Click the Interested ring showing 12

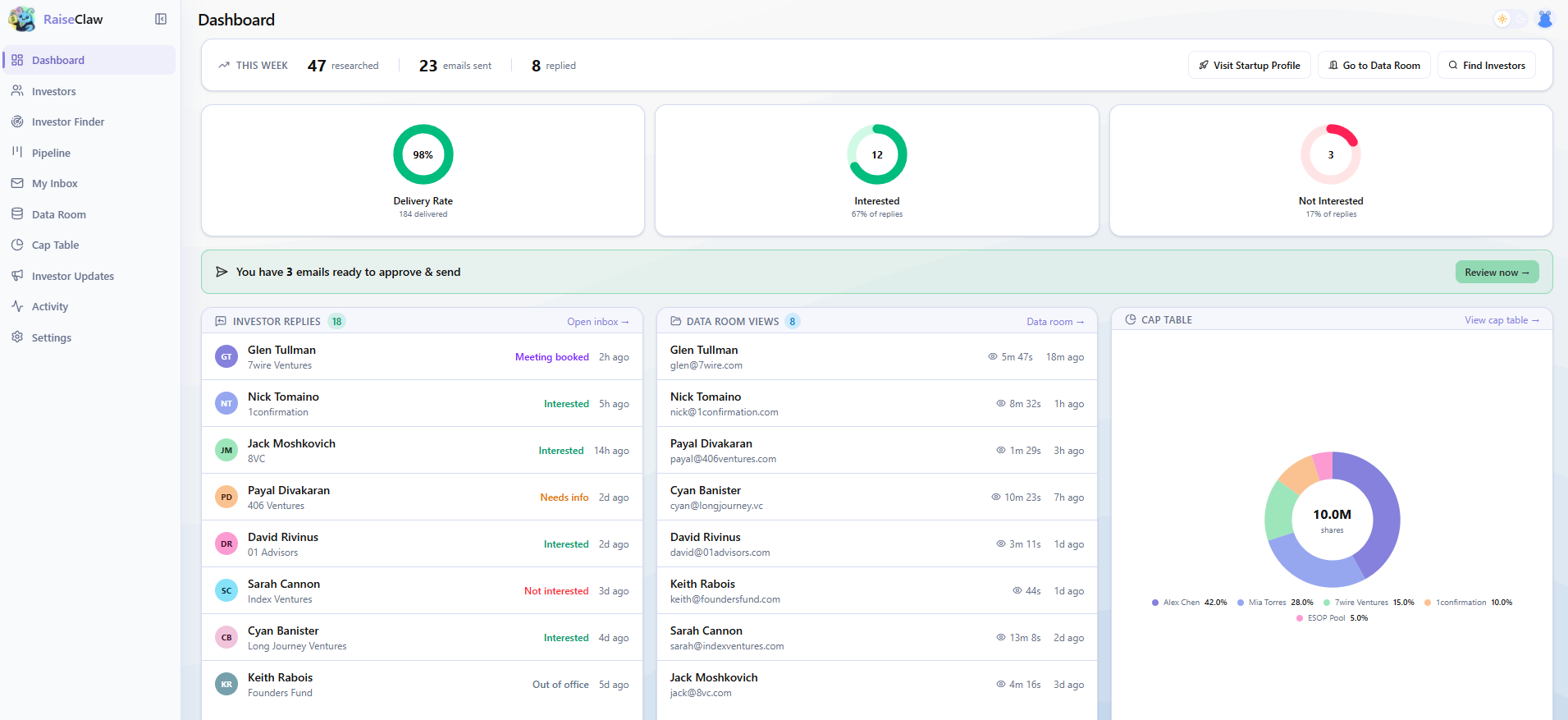[877, 154]
